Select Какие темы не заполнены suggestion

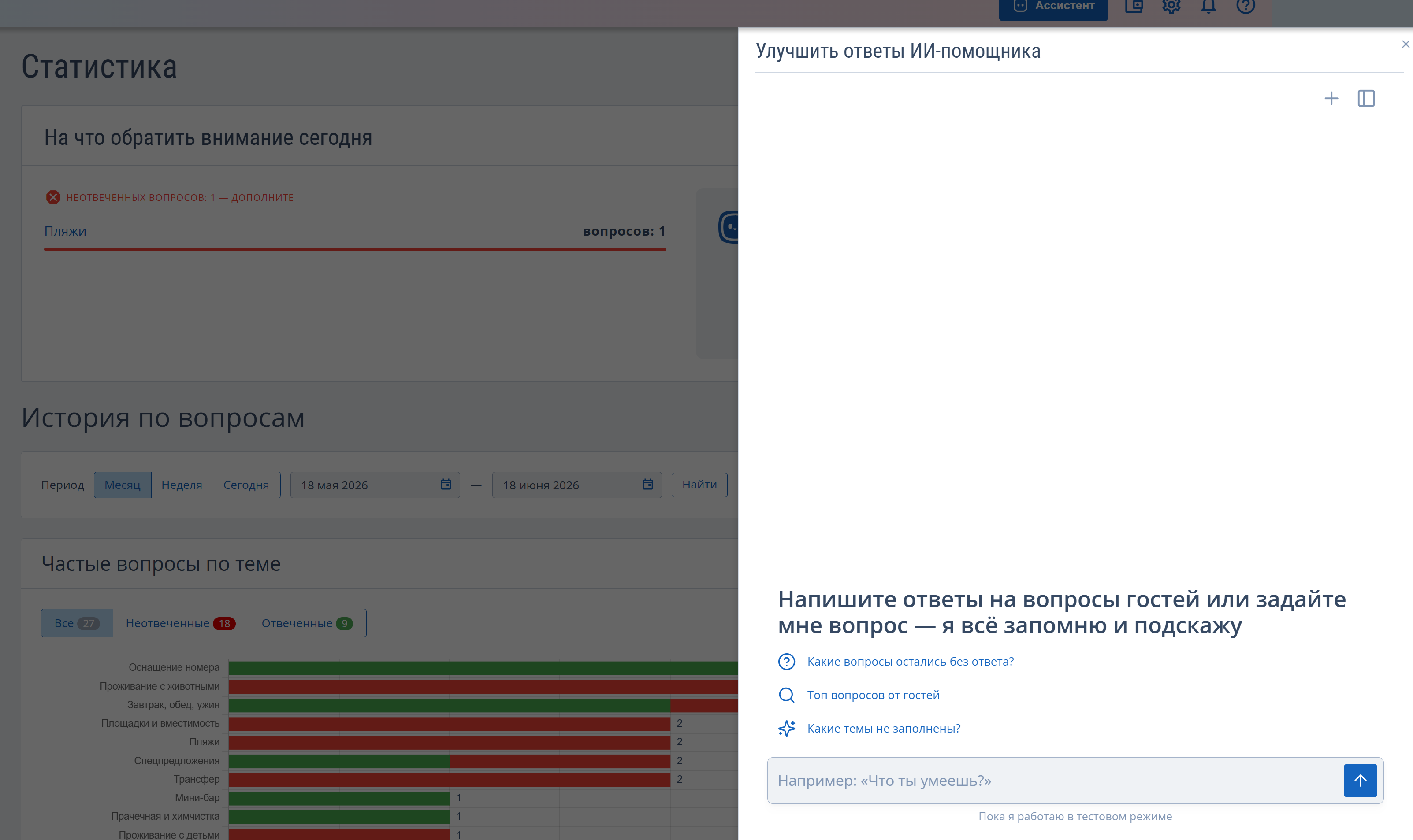pos(884,728)
